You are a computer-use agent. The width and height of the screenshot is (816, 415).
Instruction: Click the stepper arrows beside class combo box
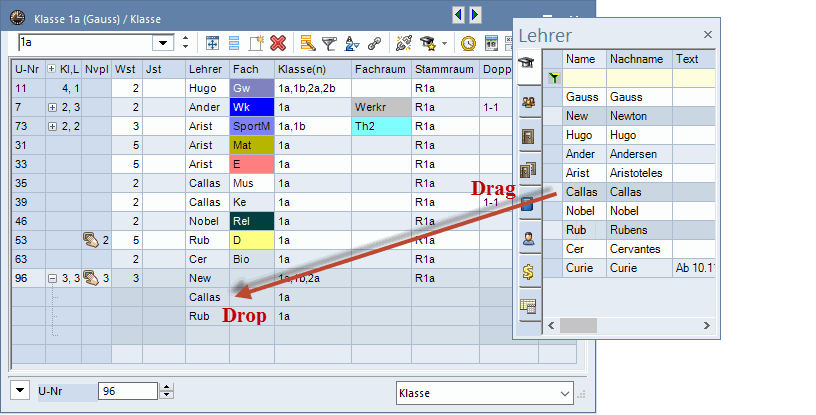coord(185,43)
